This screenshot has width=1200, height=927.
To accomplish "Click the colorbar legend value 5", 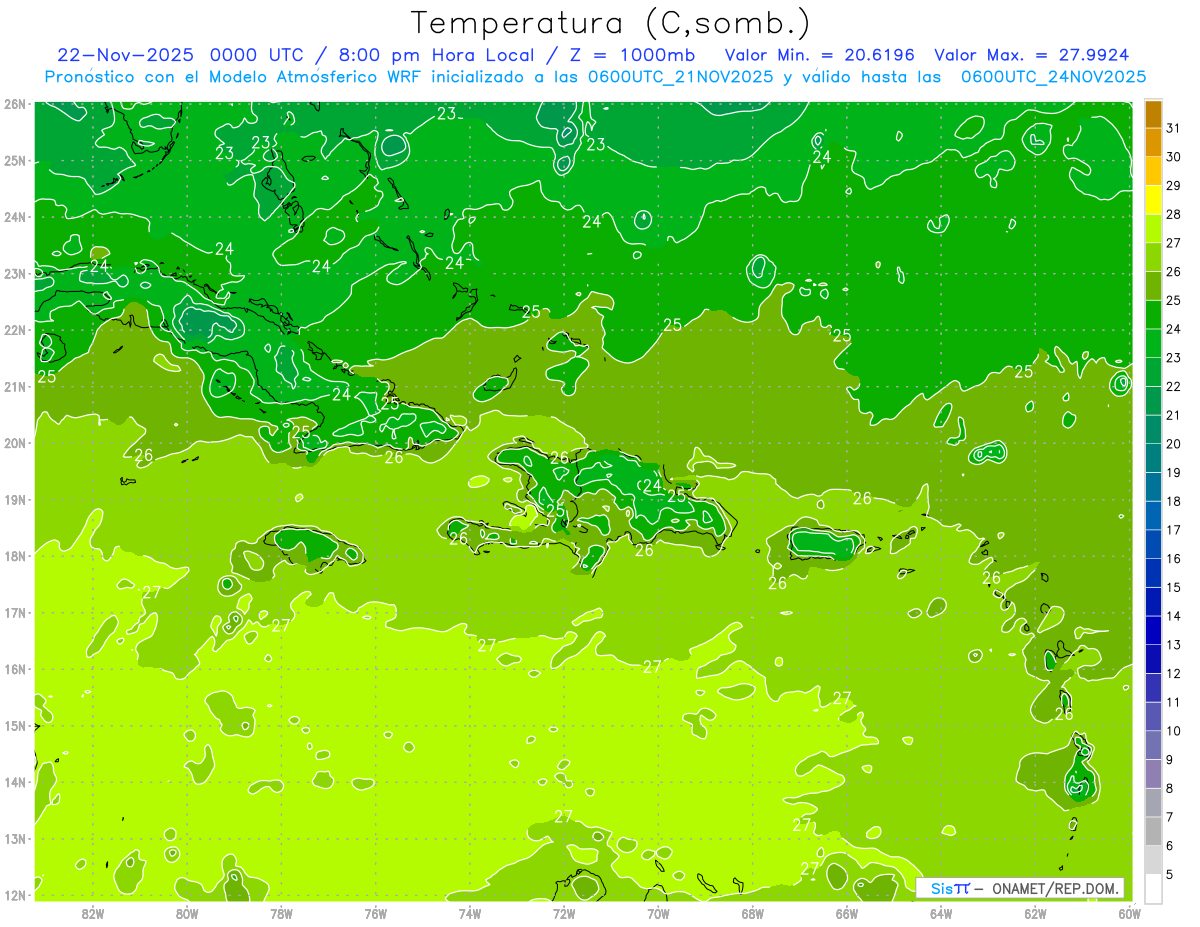I will pos(1170,875).
